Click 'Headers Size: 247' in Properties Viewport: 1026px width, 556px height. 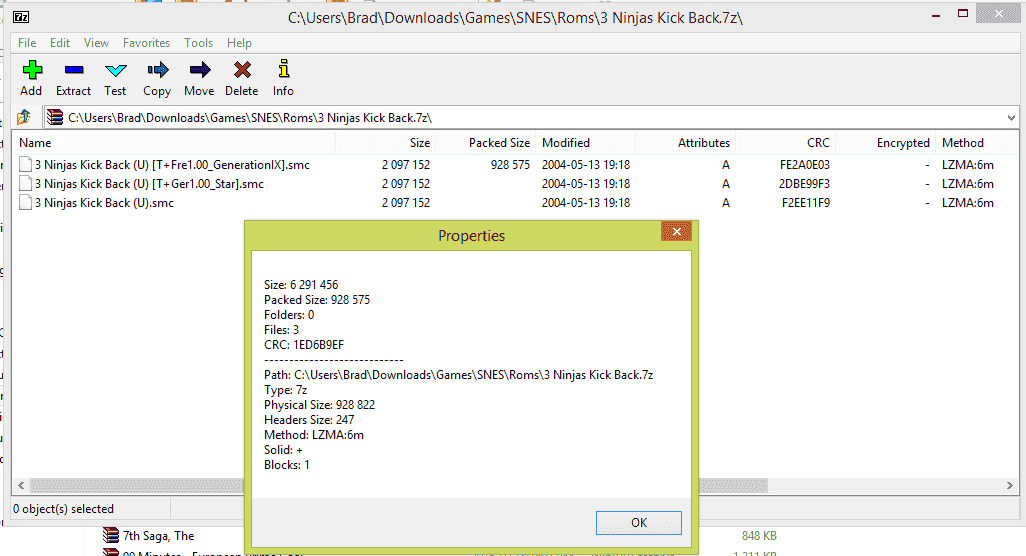[309, 419]
